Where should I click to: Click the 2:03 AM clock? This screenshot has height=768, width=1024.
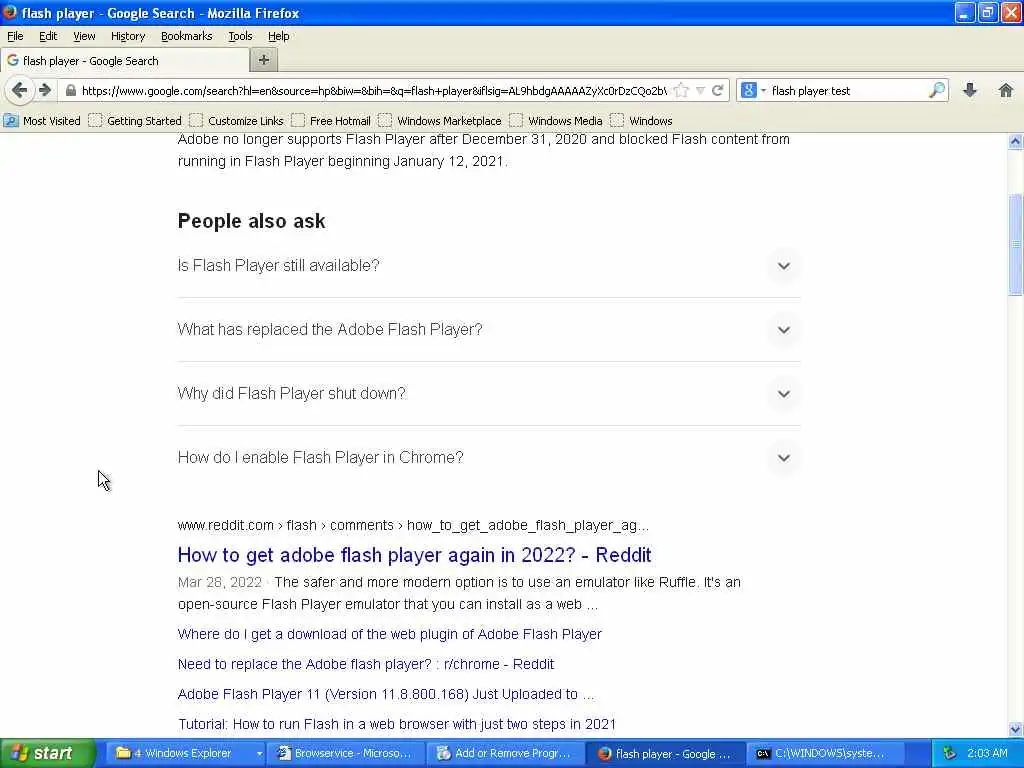click(x=987, y=753)
